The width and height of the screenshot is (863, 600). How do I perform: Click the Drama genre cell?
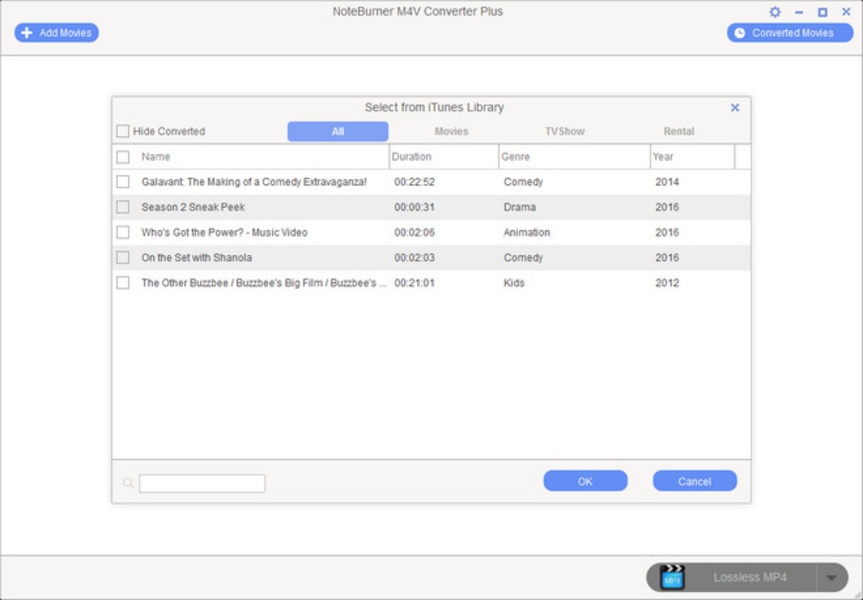pos(520,207)
